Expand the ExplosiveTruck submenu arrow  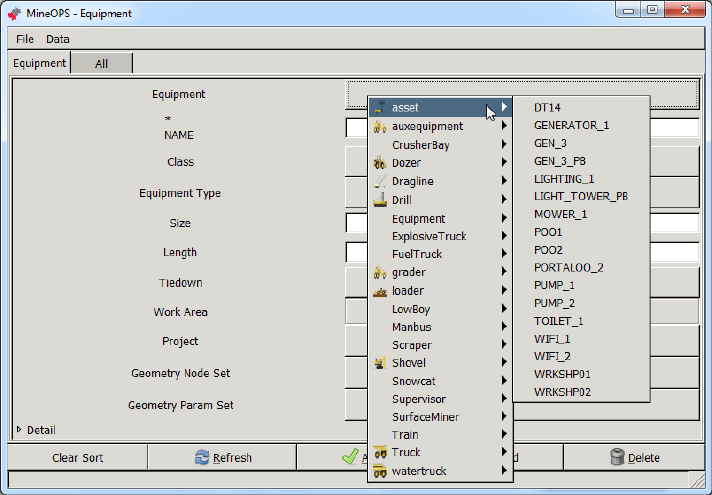click(x=504, y=236)
